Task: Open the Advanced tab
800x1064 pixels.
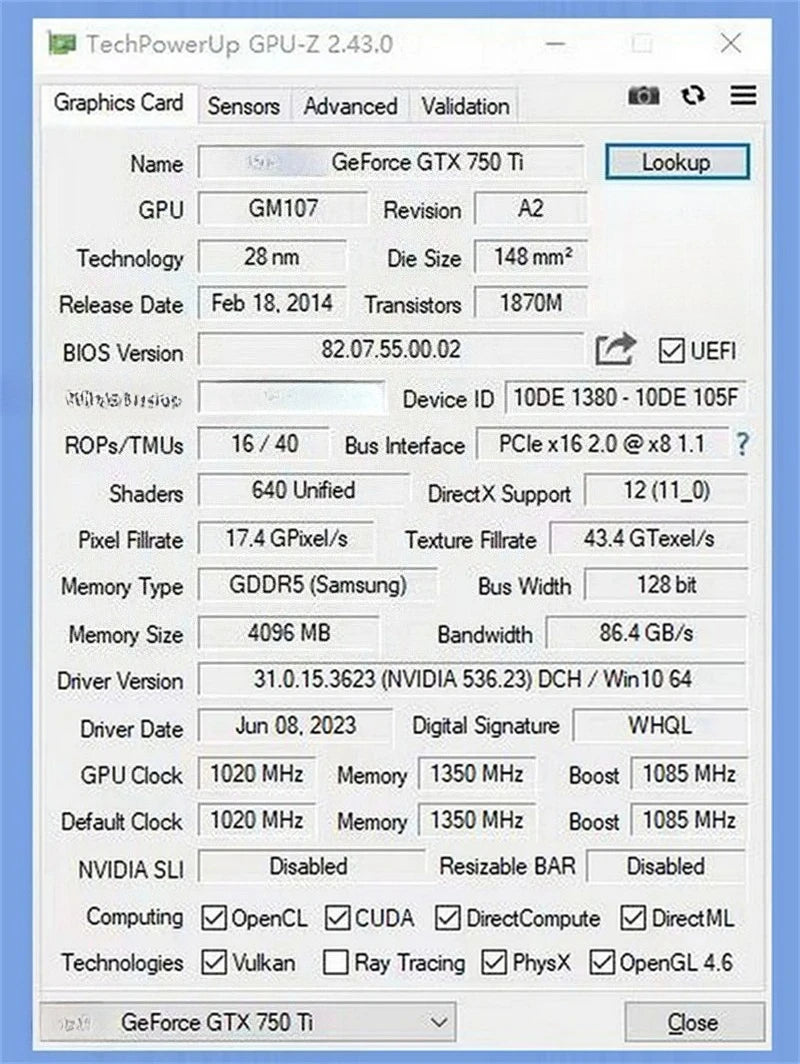Action: [x=350, y=106]
